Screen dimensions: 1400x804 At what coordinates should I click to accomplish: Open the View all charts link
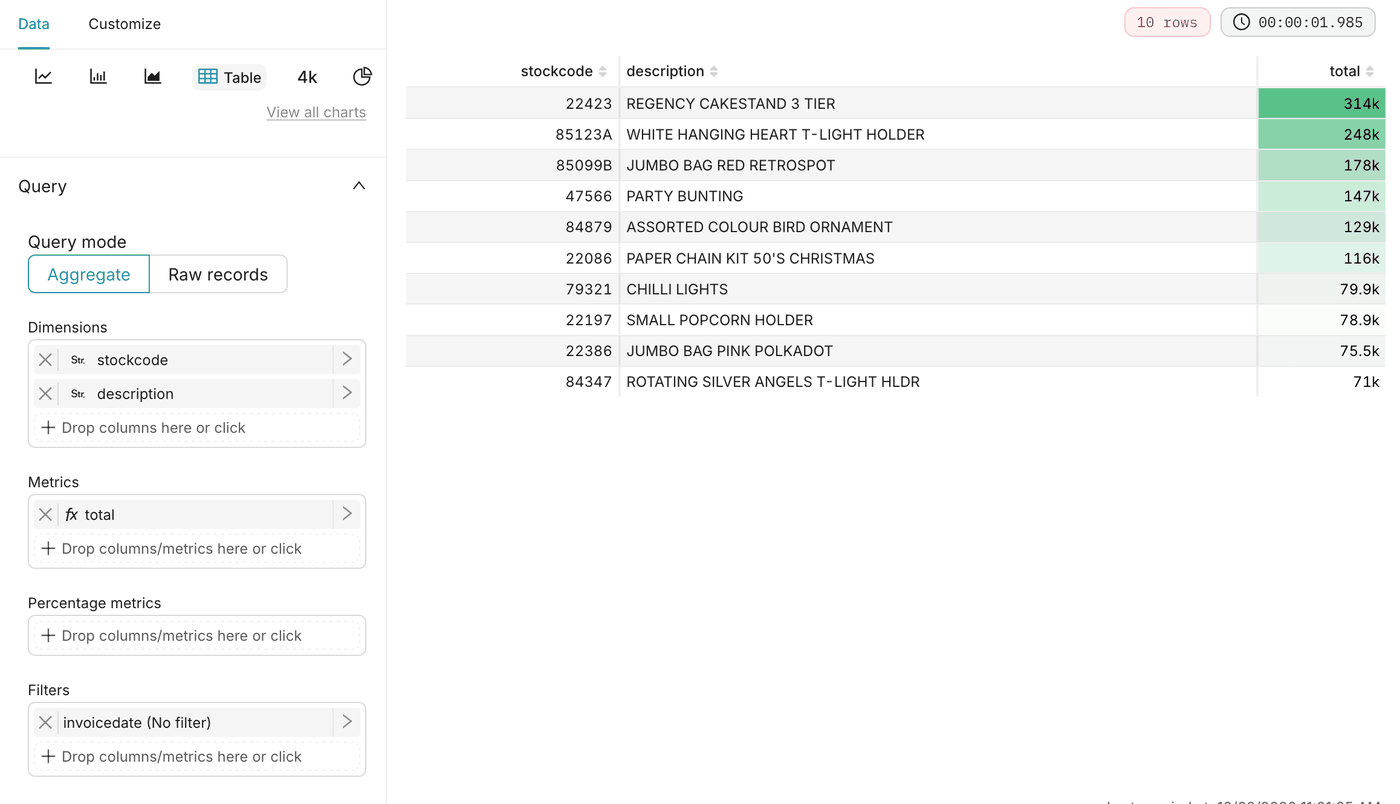(x=316, y=112)
